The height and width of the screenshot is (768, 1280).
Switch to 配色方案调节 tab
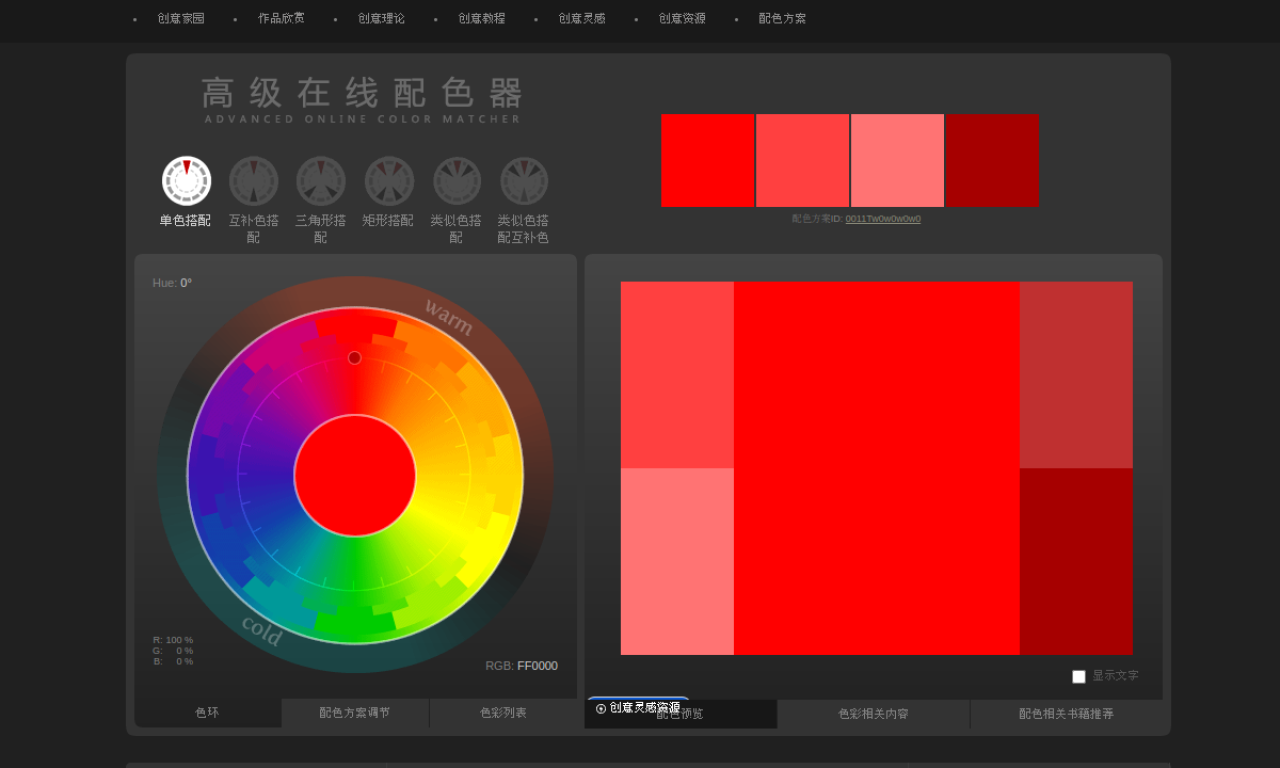pyautogui.click(x=355, y=713)
